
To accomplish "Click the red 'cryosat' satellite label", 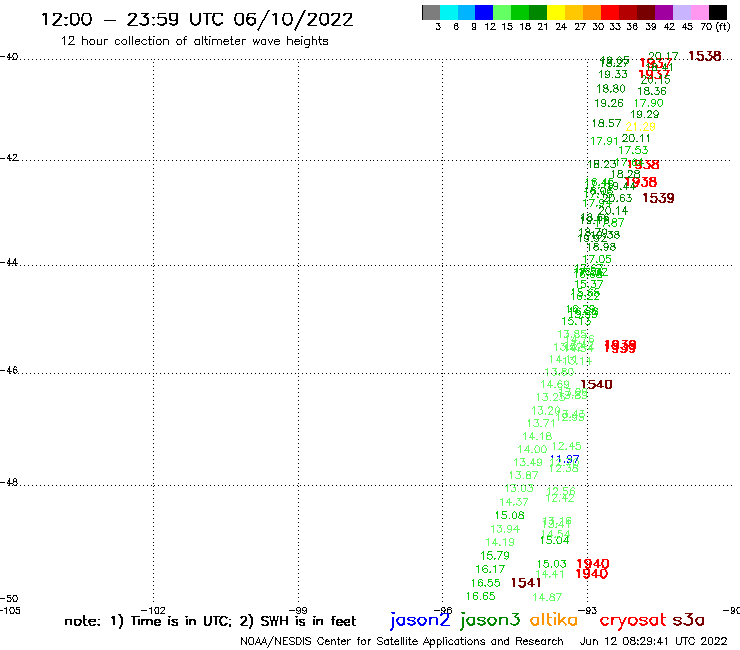I will 632,620.
